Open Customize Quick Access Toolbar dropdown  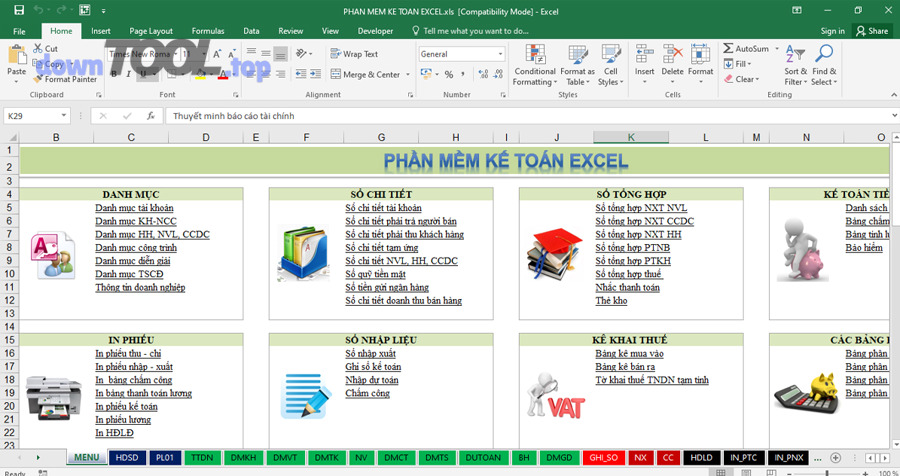tap(104, 10)
